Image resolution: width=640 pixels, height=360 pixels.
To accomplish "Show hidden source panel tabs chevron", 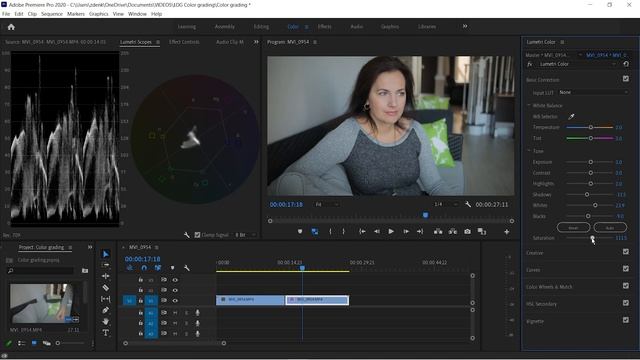I will [x=256, y=42].
